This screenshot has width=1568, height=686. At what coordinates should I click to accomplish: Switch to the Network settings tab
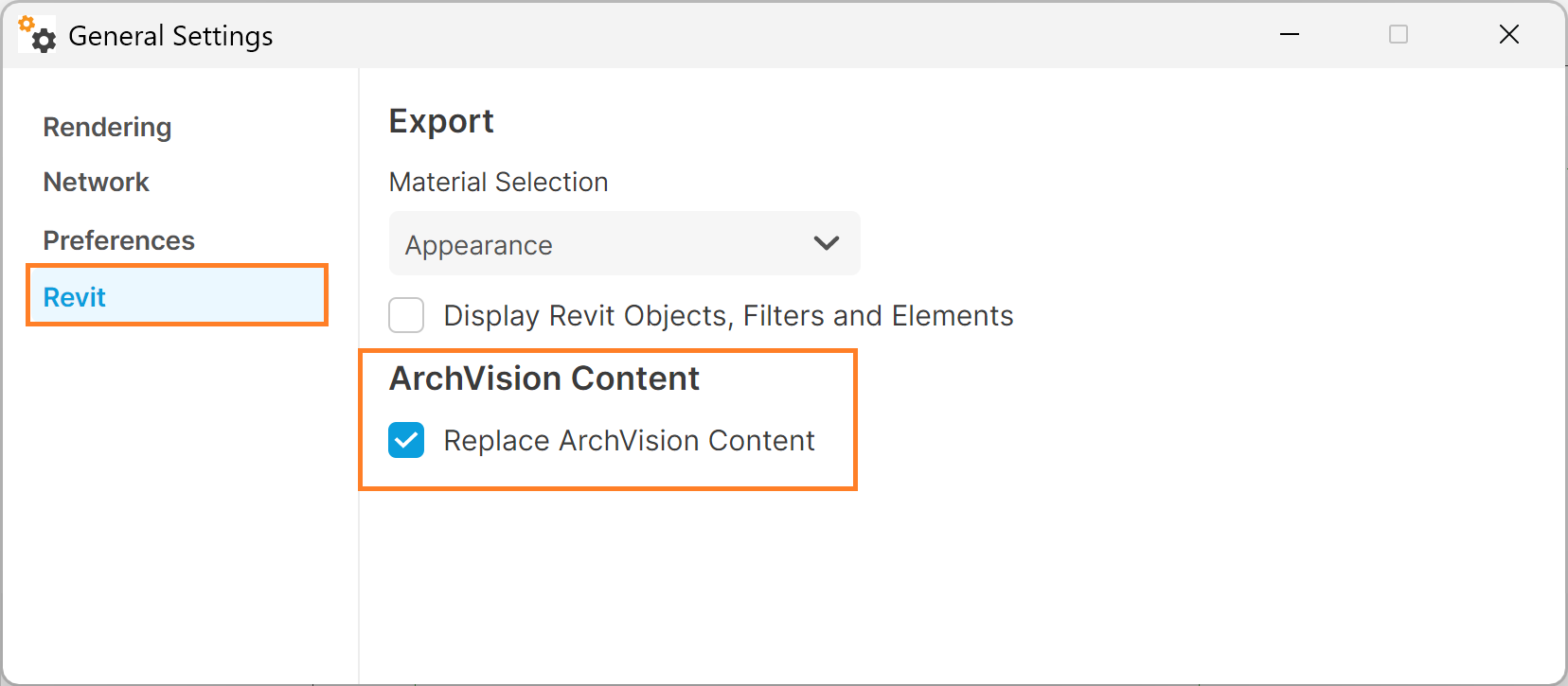click(96, 182)
